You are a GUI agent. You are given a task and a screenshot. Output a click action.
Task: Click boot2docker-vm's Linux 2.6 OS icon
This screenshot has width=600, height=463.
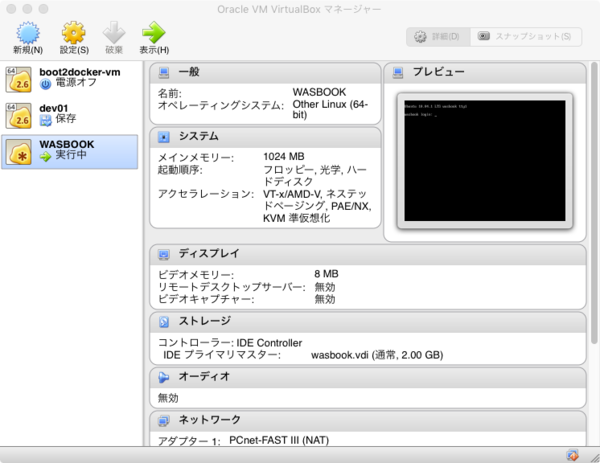pos(18,80)
